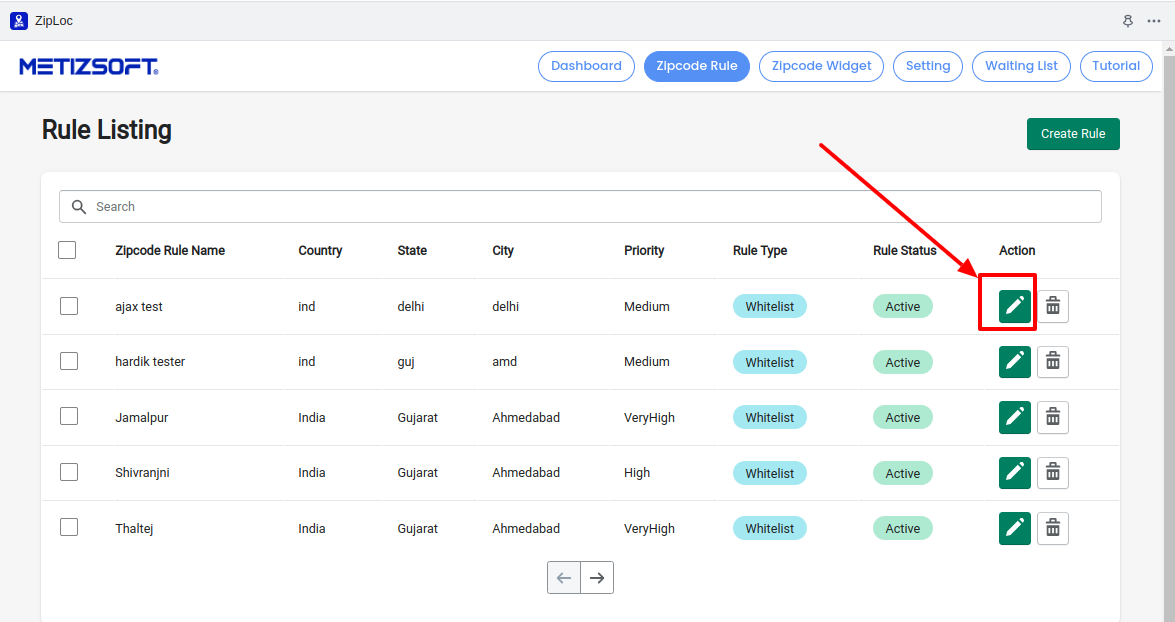Check the Jamalpur rule checkbox

[x=69, y=417]
